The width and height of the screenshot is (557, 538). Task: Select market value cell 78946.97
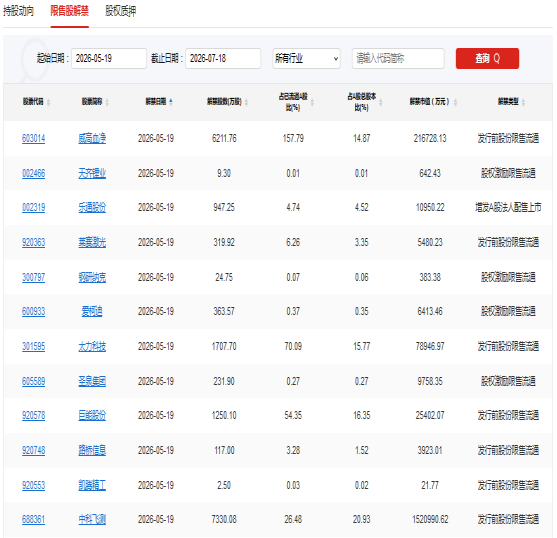(x=430, y=346)
